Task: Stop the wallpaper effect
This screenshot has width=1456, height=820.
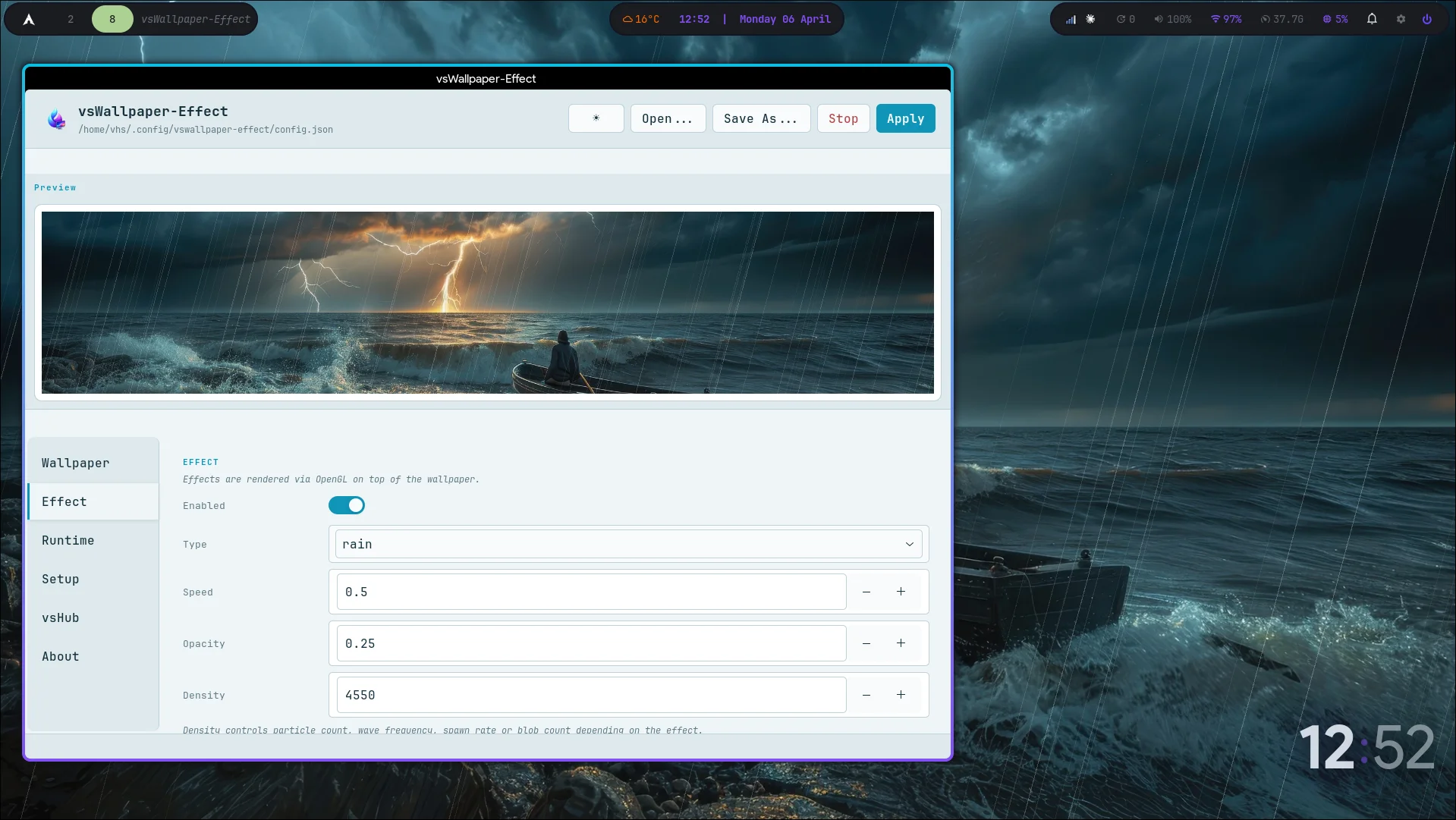Action: (843, 118)
